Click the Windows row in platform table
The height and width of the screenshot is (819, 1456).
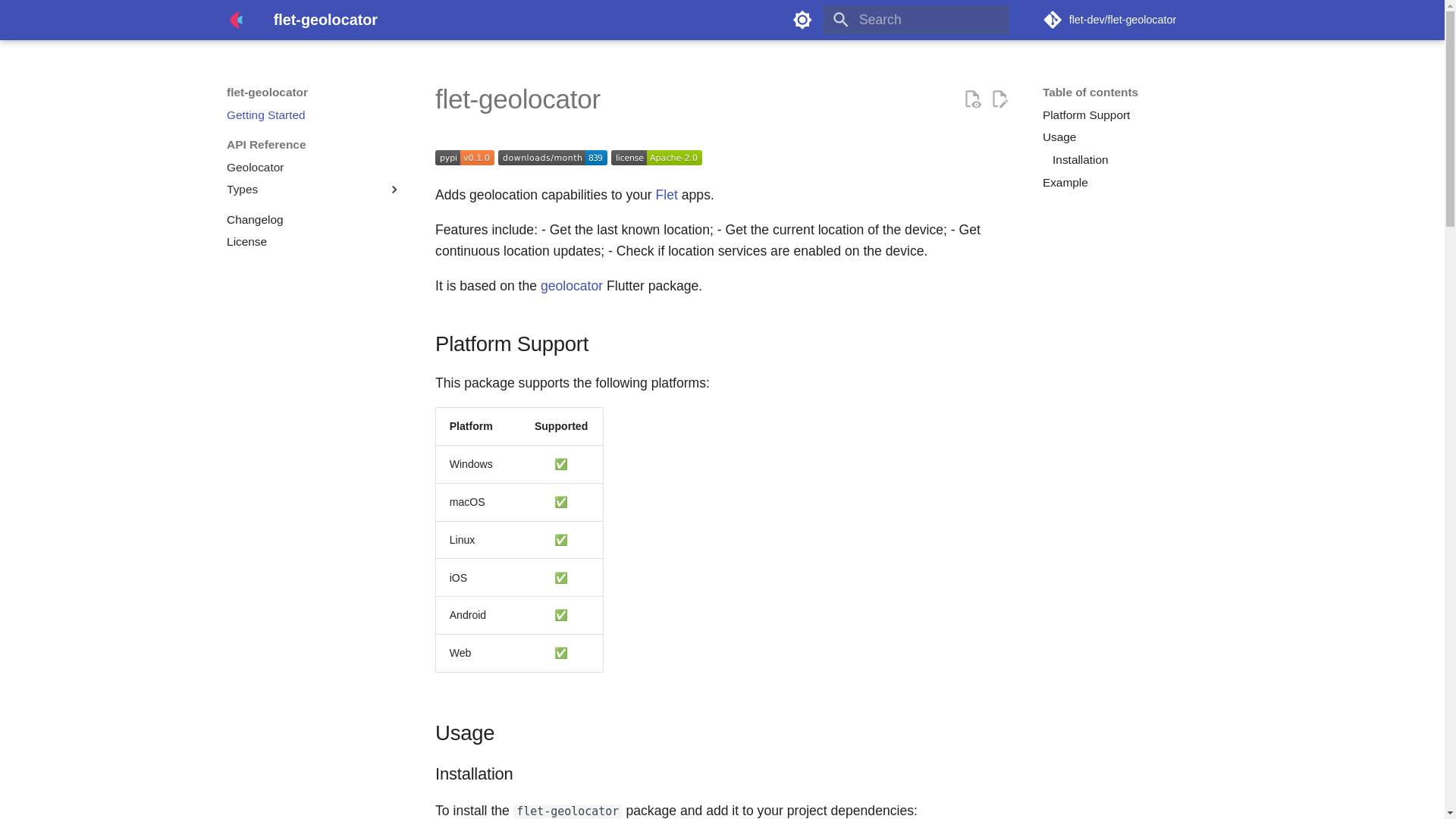coord(519,464)
